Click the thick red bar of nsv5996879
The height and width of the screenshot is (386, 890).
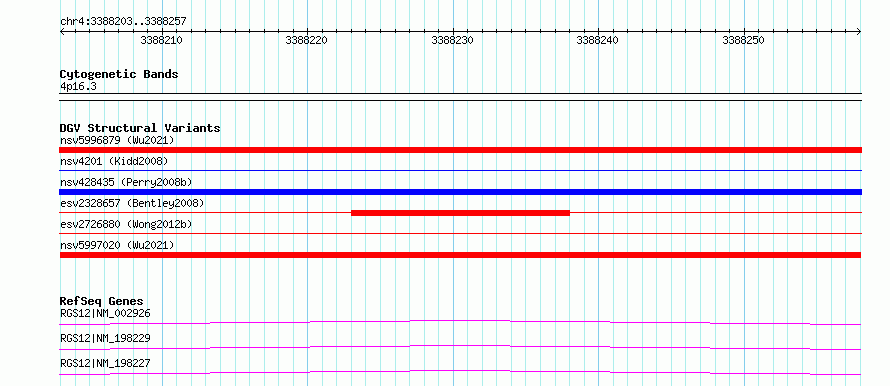point(461,150)
